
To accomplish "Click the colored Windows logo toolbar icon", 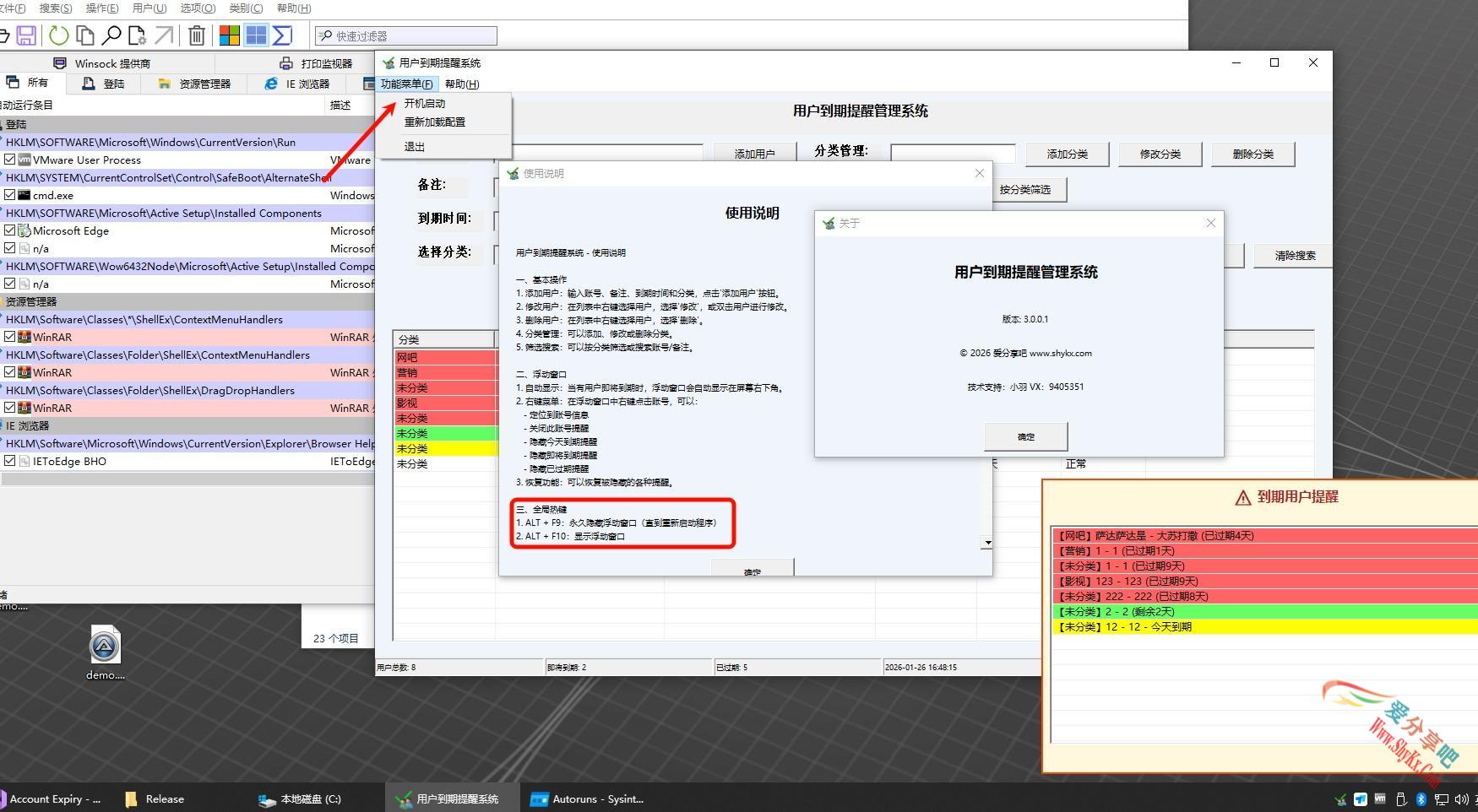I will (x=228, y=35).
